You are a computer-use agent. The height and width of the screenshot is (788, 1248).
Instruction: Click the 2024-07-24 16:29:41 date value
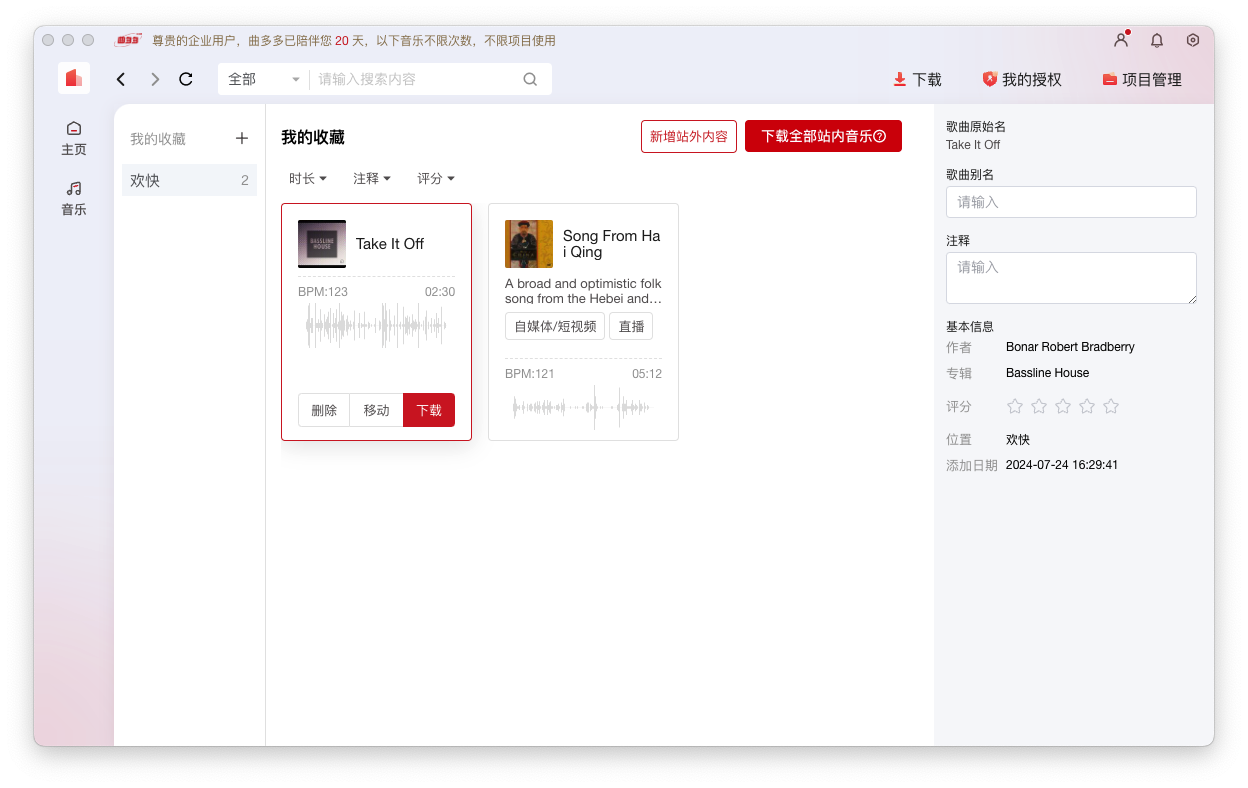pyautogui.click(x=1062, y=465)
